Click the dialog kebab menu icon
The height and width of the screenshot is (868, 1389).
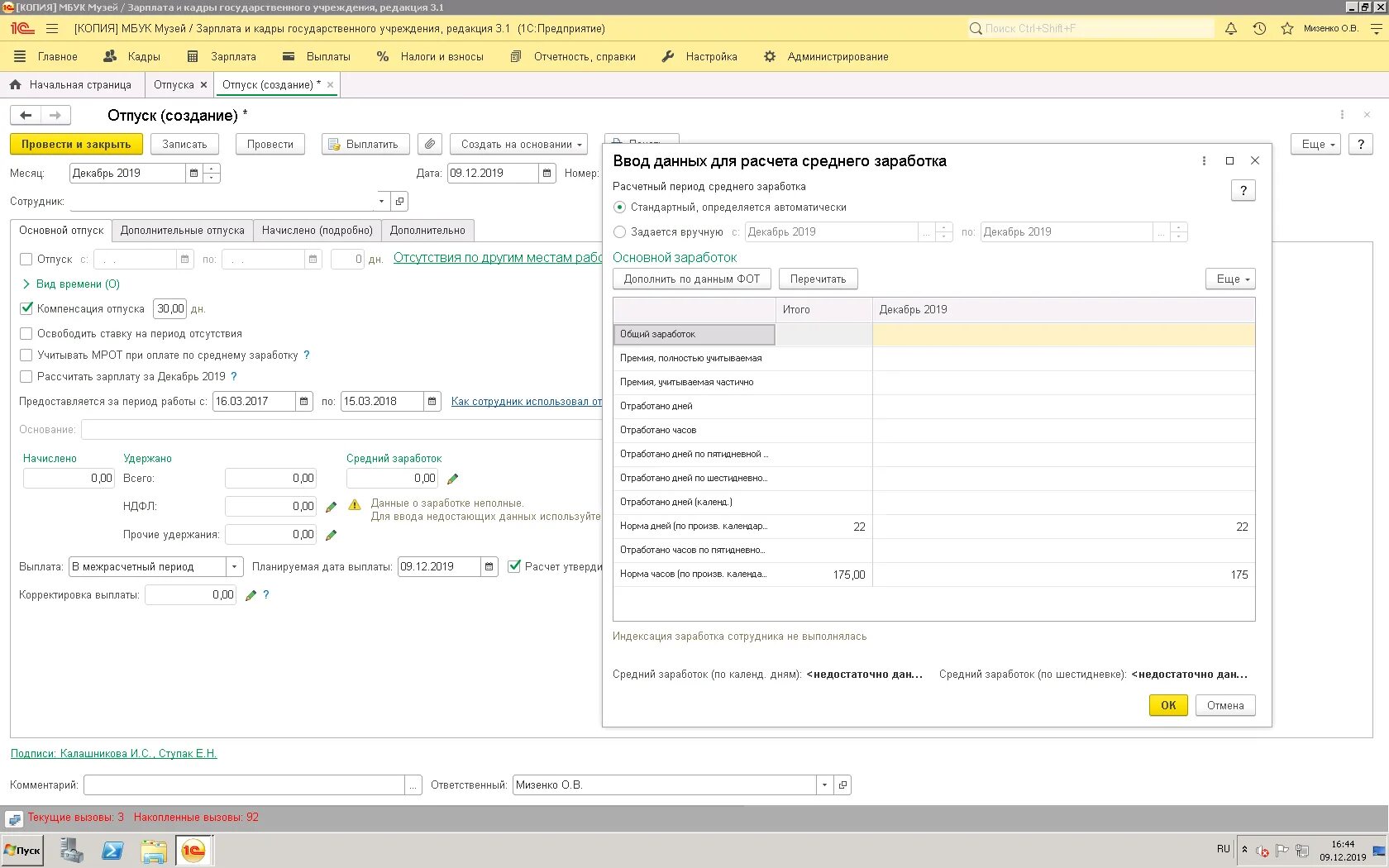click(x=1204, y=161)
